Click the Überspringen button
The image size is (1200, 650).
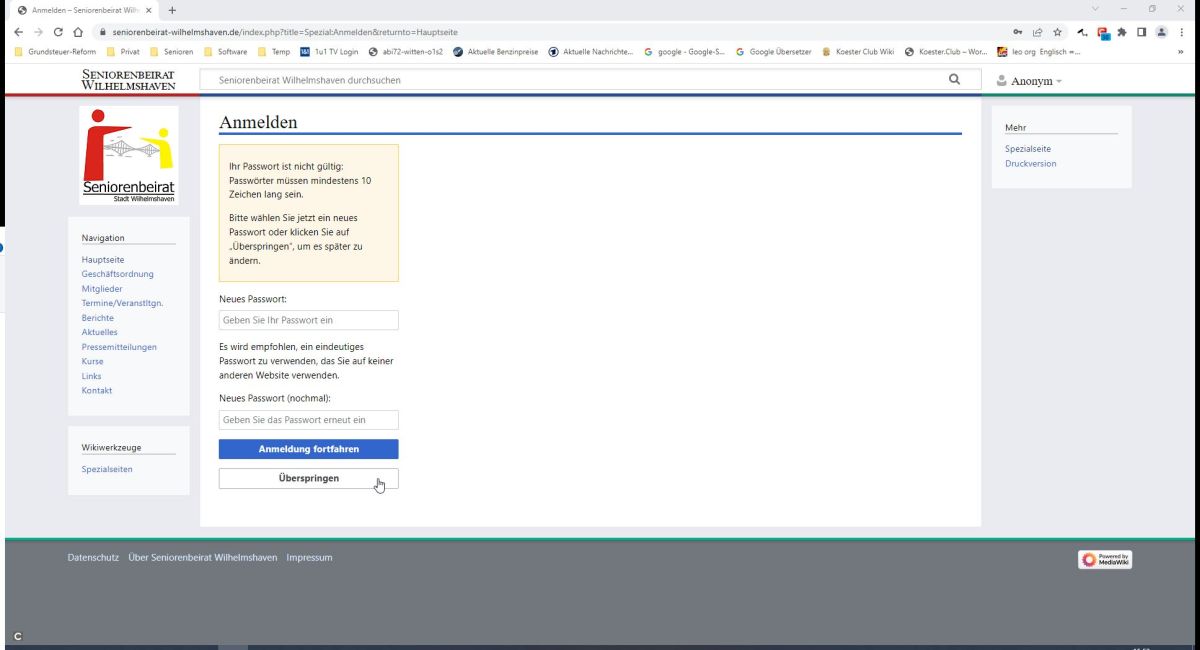[x=308, y=478]
